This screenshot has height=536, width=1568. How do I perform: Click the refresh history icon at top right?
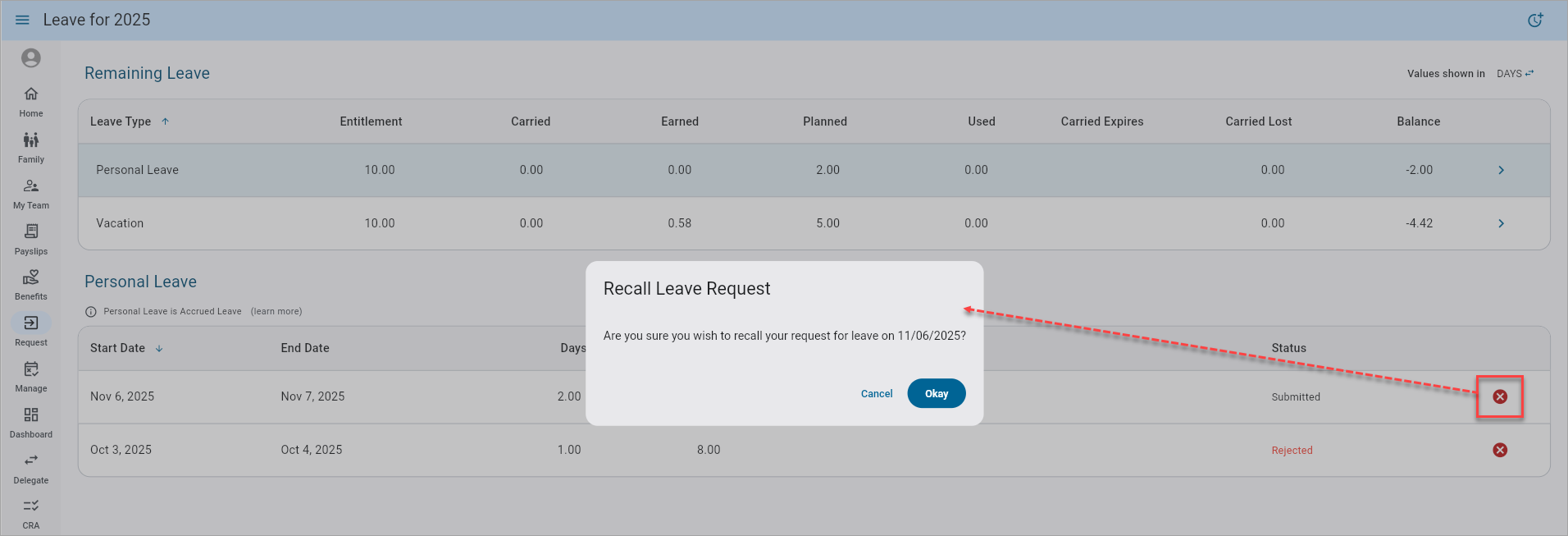(x=1535, y=20)
